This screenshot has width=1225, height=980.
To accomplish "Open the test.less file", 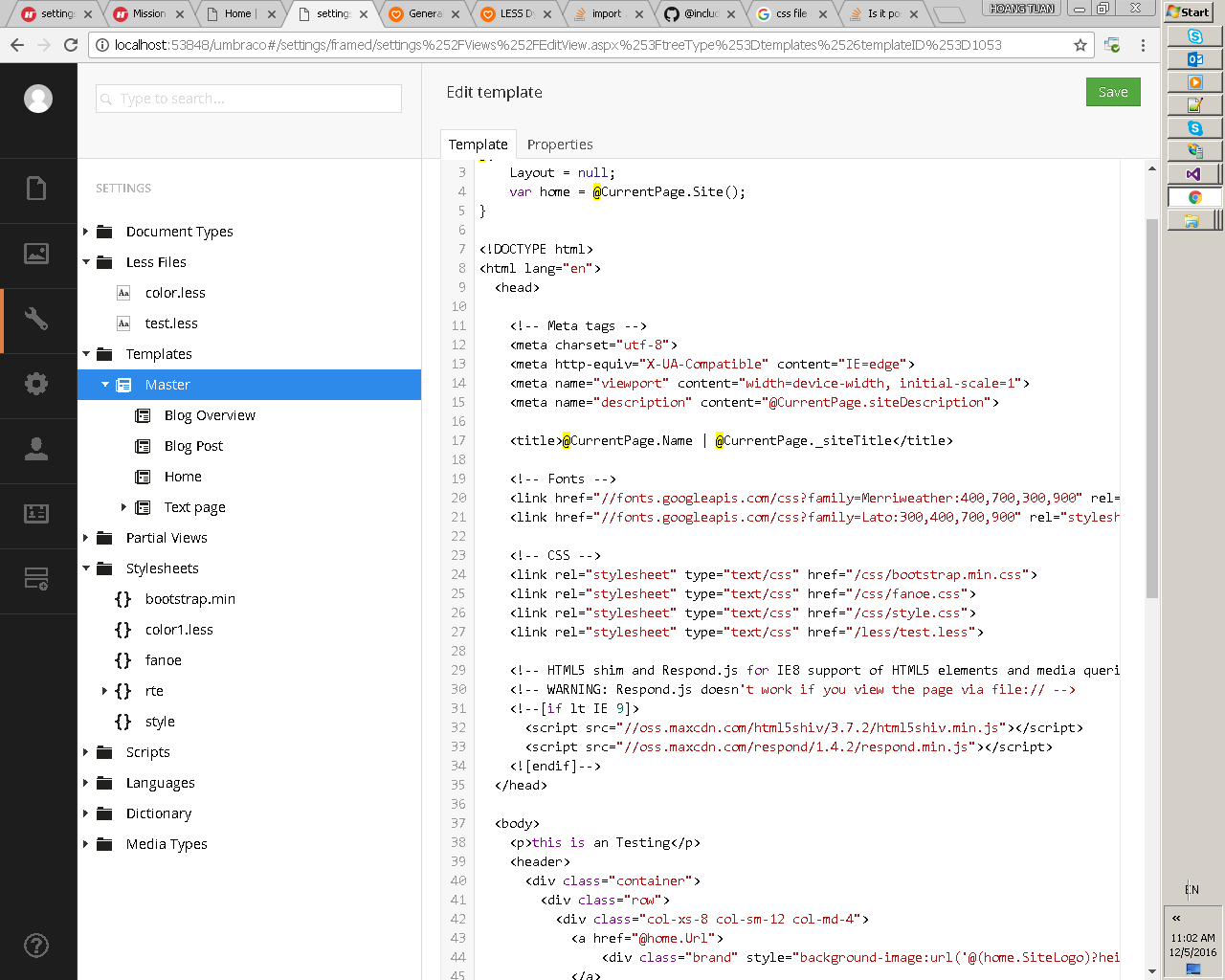I will pos(171,323).
